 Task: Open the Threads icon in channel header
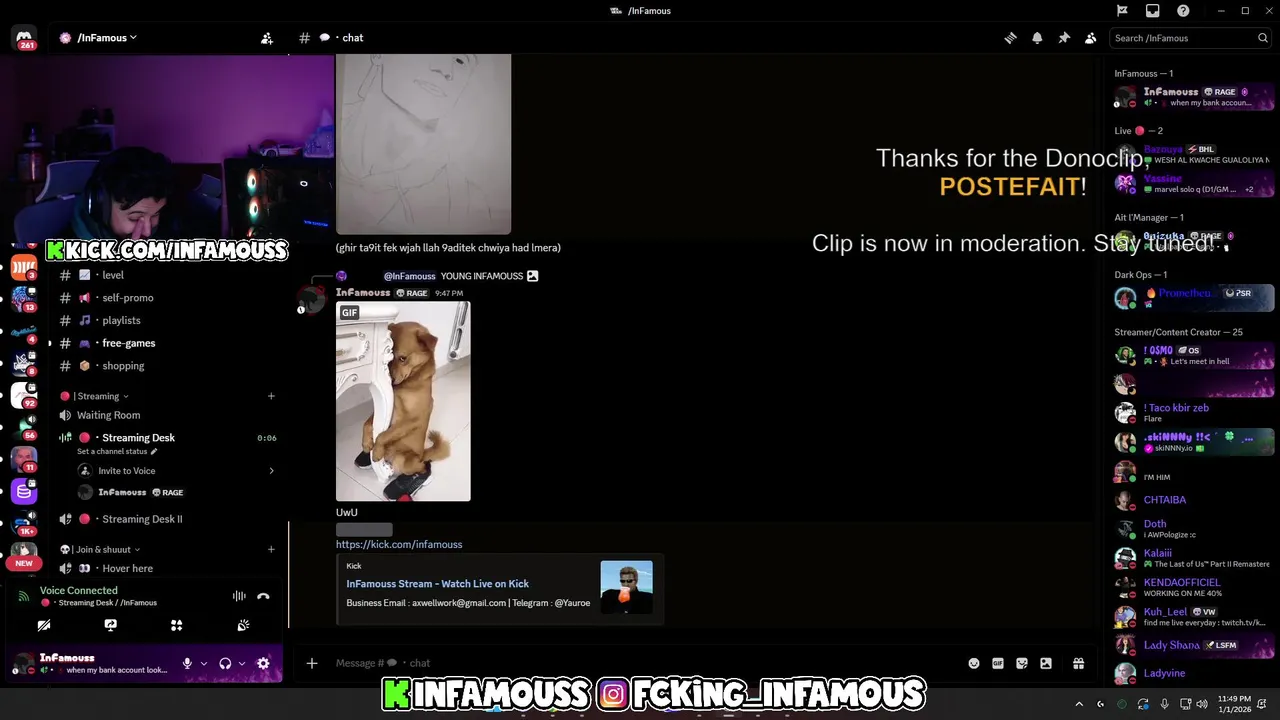pos(1010,38)
